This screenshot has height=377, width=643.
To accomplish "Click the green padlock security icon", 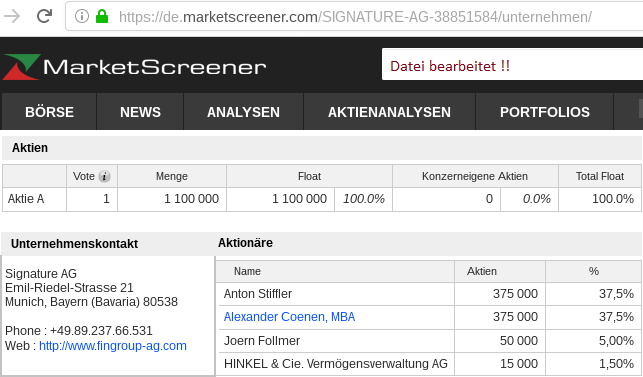I will (x=102, y=16).
